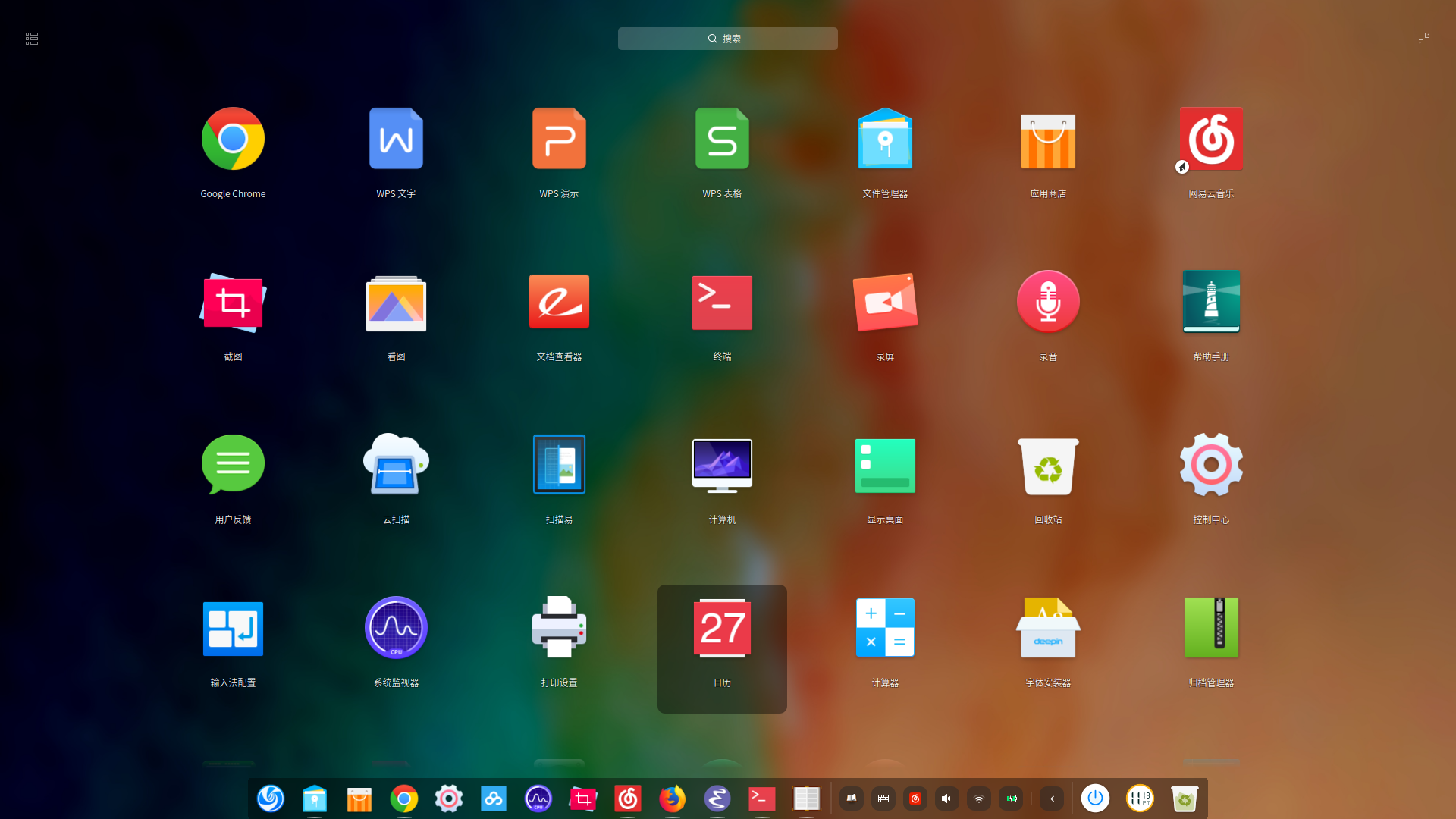Click the battery status tray icon
This screenshot has height=819, width=1456.
coord(1011,799)
